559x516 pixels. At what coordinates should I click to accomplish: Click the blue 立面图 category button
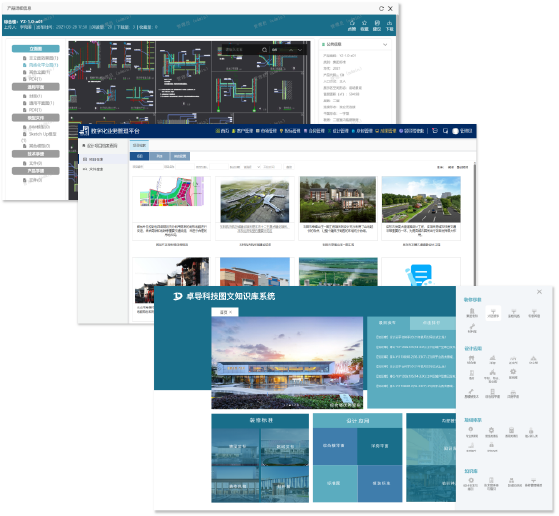(36, 48)
